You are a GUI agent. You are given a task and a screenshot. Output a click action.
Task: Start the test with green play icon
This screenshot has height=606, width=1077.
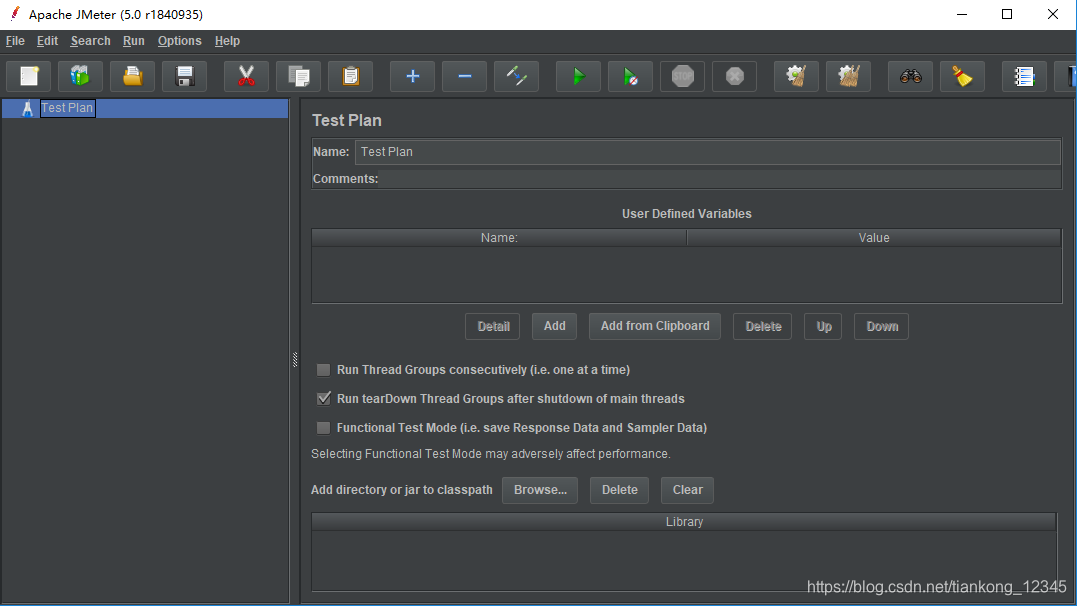[x=578, y=76]
